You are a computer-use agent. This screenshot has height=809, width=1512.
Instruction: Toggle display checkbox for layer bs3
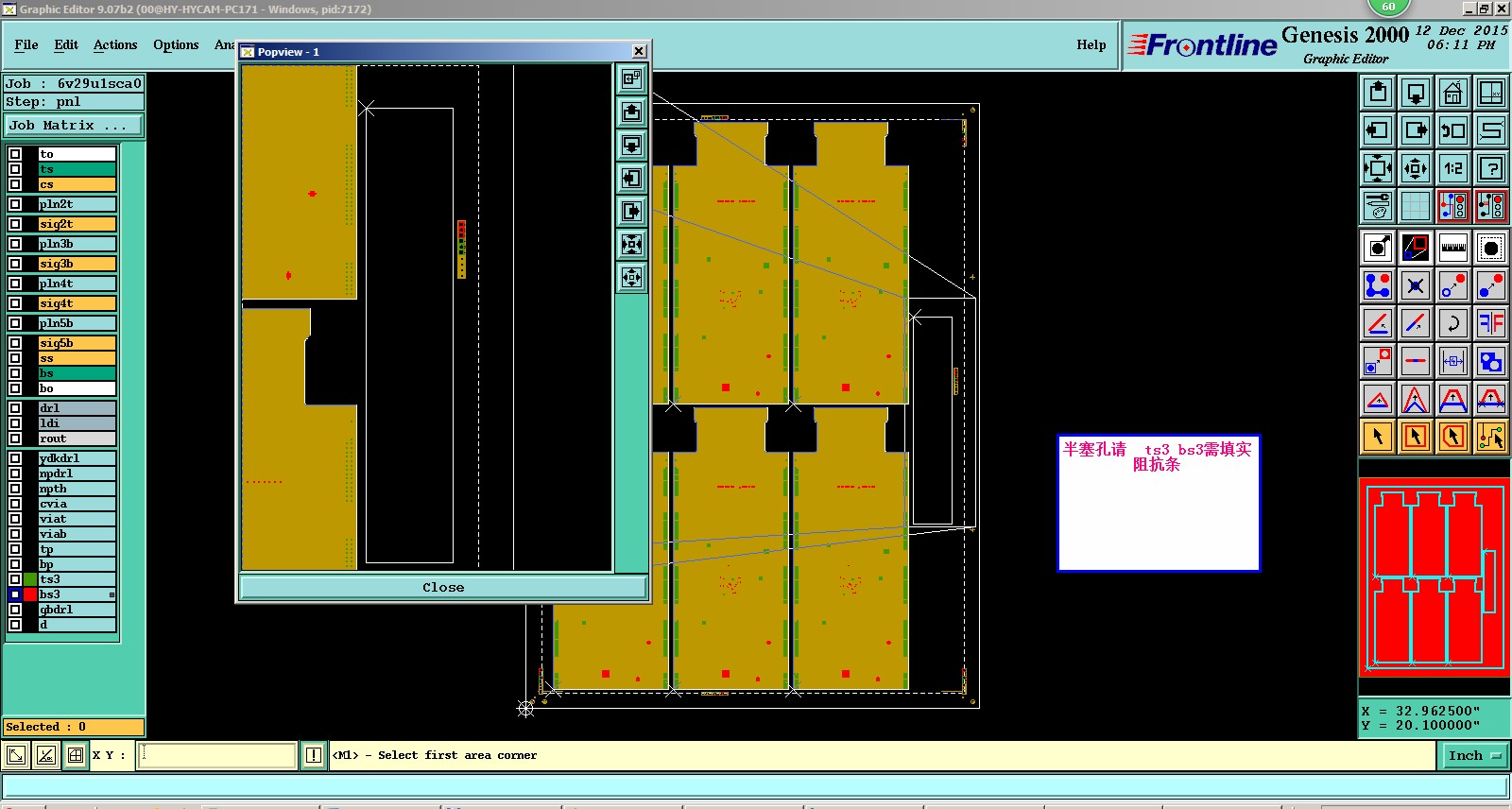tap(15, 594)
